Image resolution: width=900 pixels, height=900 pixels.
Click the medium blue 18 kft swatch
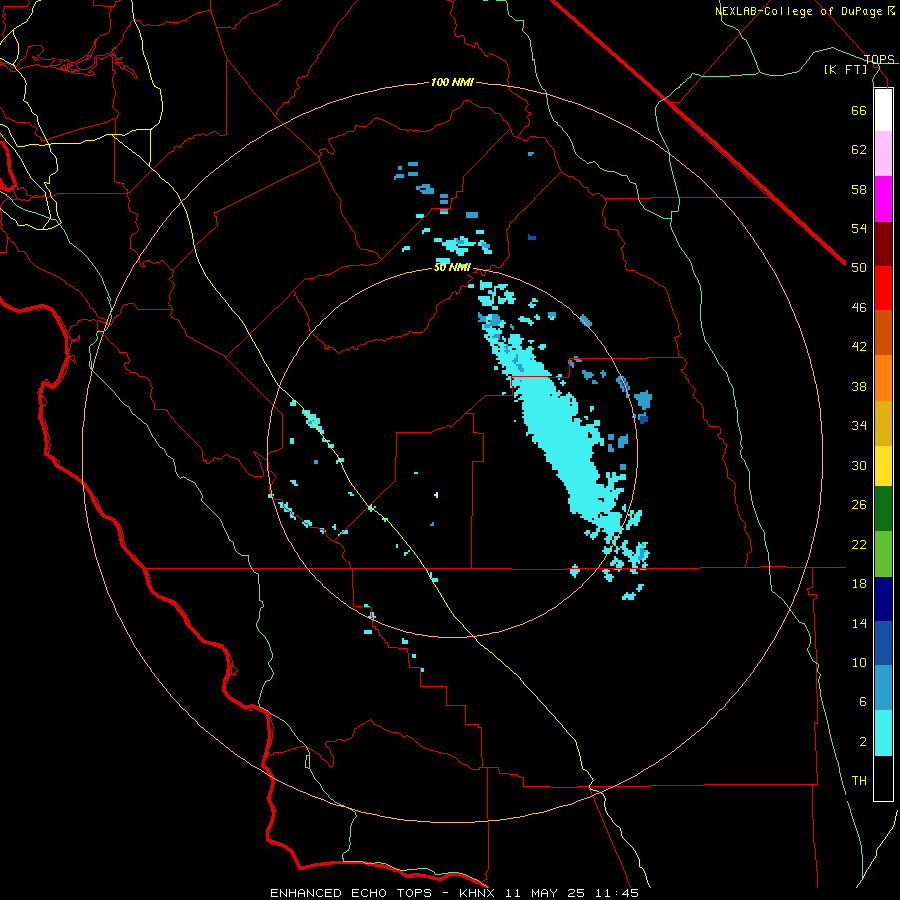[x=883, y=643]
